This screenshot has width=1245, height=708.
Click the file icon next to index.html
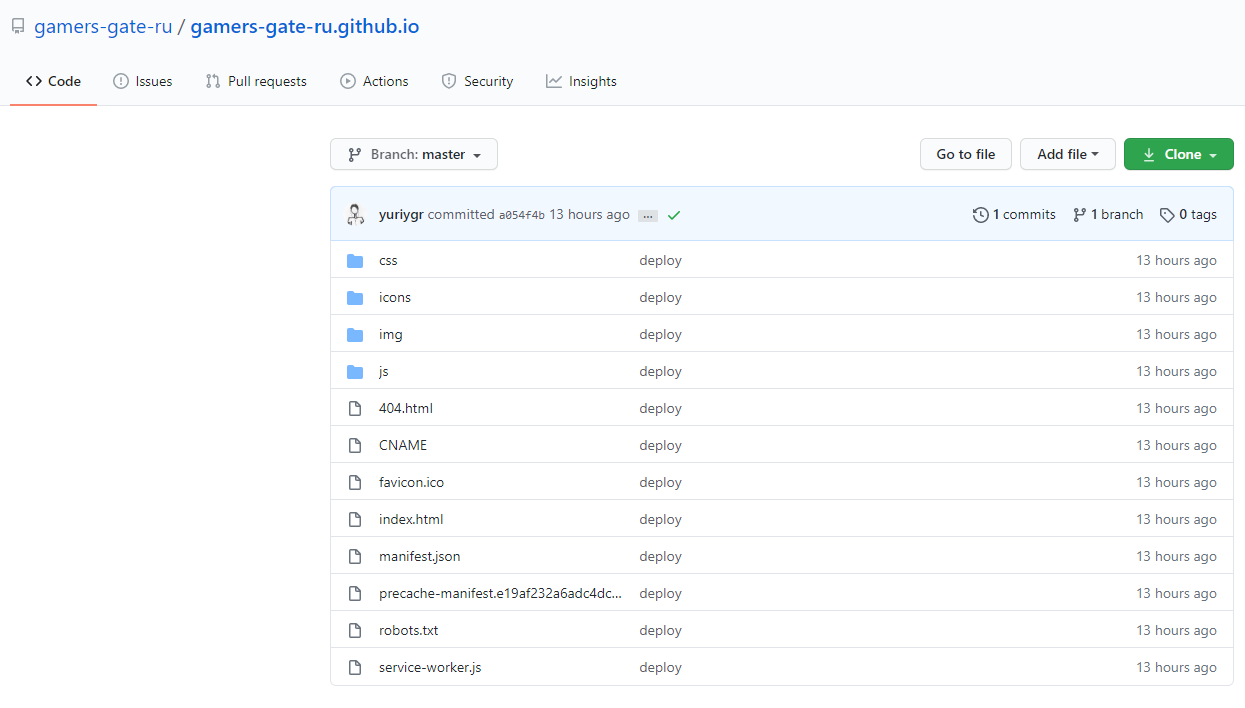click(354, 520)
